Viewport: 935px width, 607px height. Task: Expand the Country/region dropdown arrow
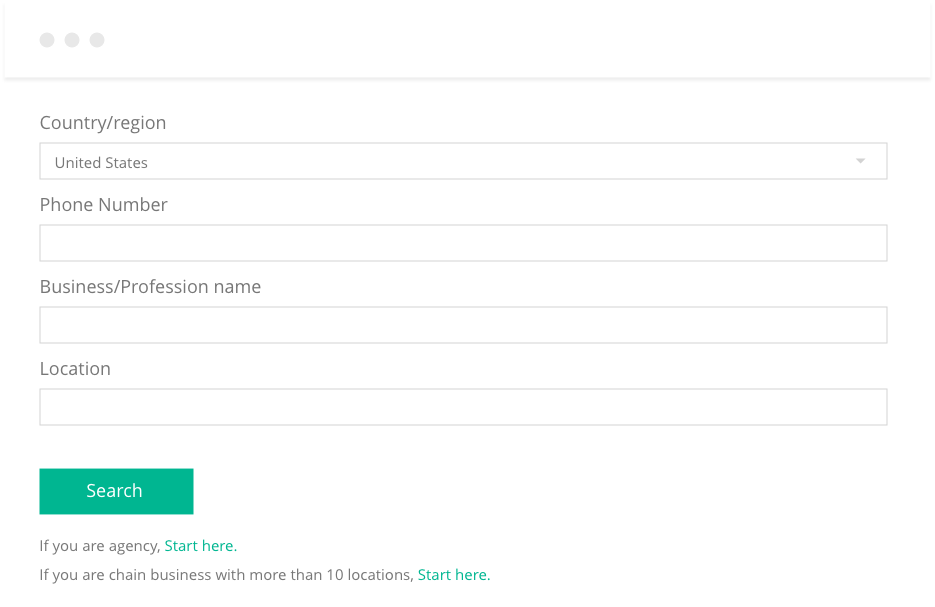(x=860, y=161)
